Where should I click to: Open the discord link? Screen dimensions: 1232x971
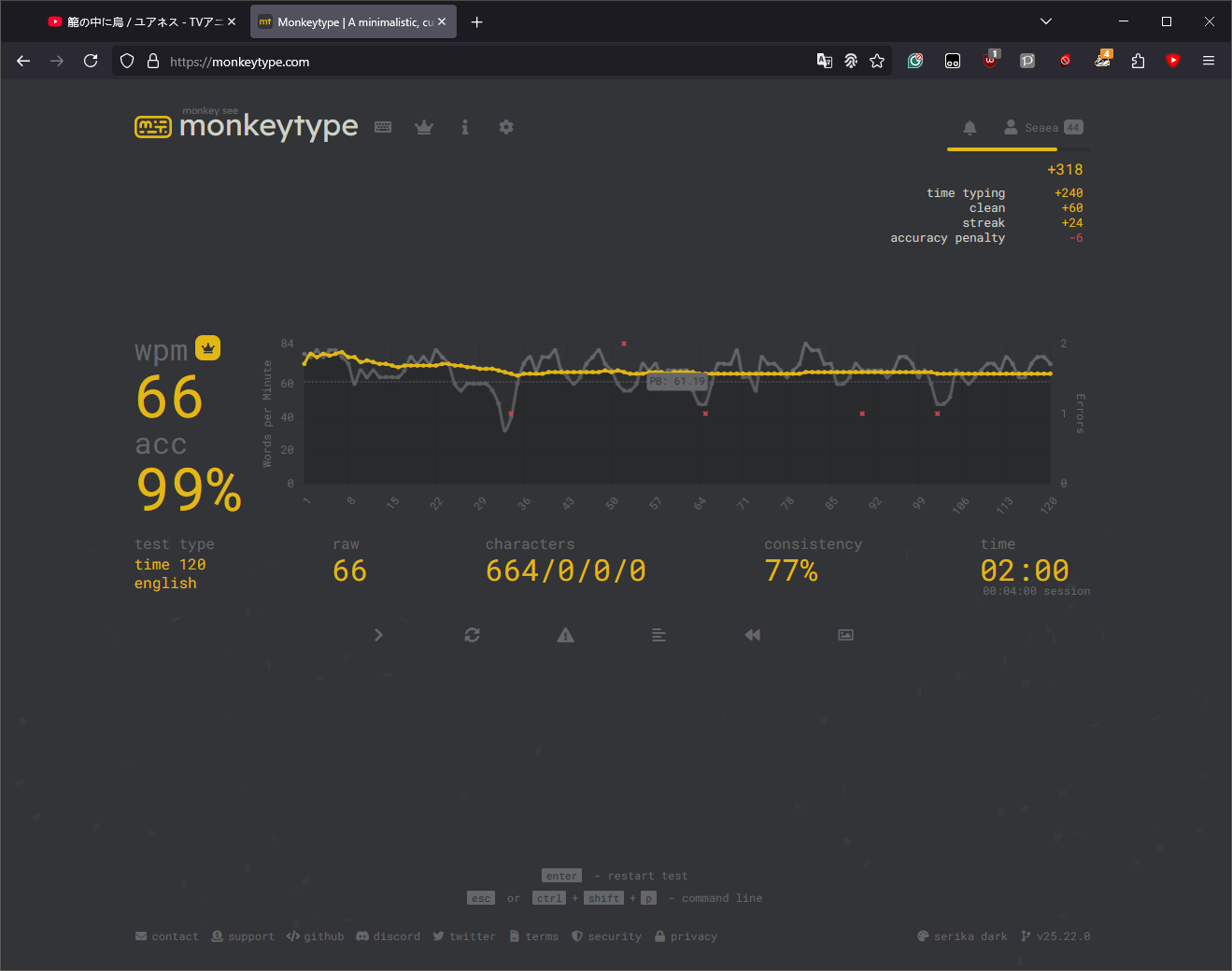point(388,936)
